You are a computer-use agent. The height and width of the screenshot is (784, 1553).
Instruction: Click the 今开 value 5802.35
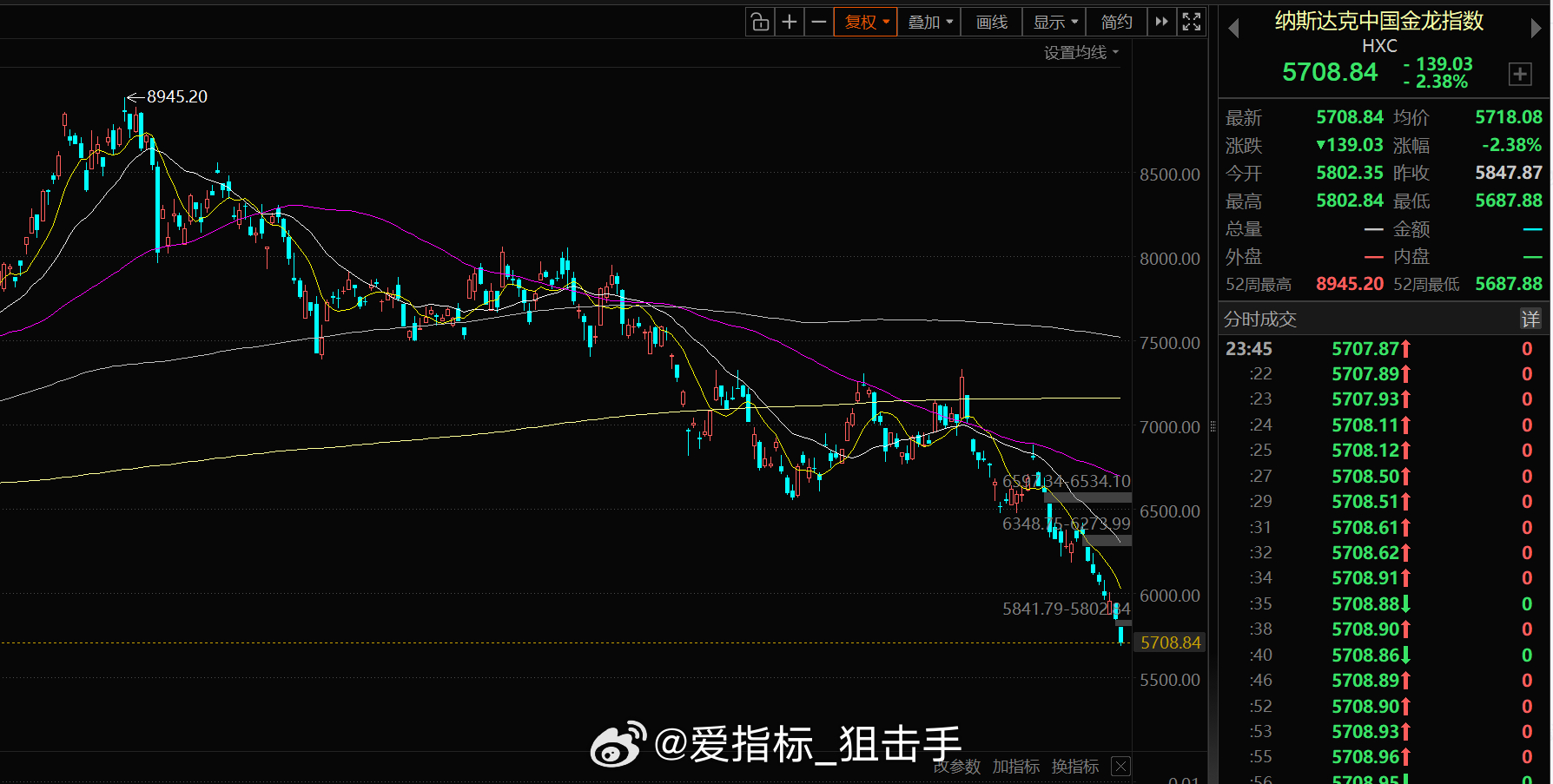pyautogui.click(x=1350, y=173)
